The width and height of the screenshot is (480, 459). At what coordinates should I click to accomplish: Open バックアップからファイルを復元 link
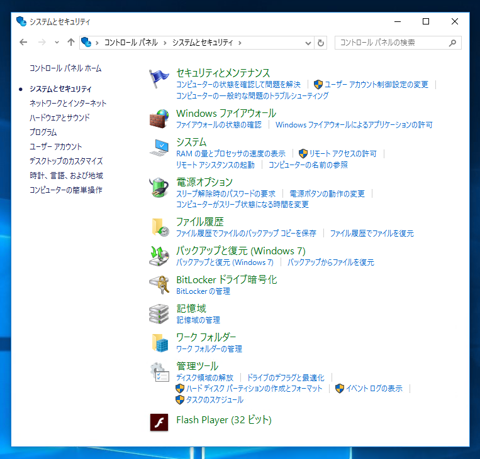point(331,262)
